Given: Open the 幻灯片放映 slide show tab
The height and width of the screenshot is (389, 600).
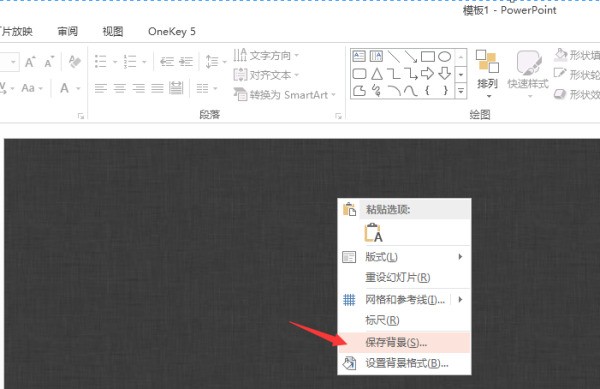Looking at the screenshot, I should point(16,31).
